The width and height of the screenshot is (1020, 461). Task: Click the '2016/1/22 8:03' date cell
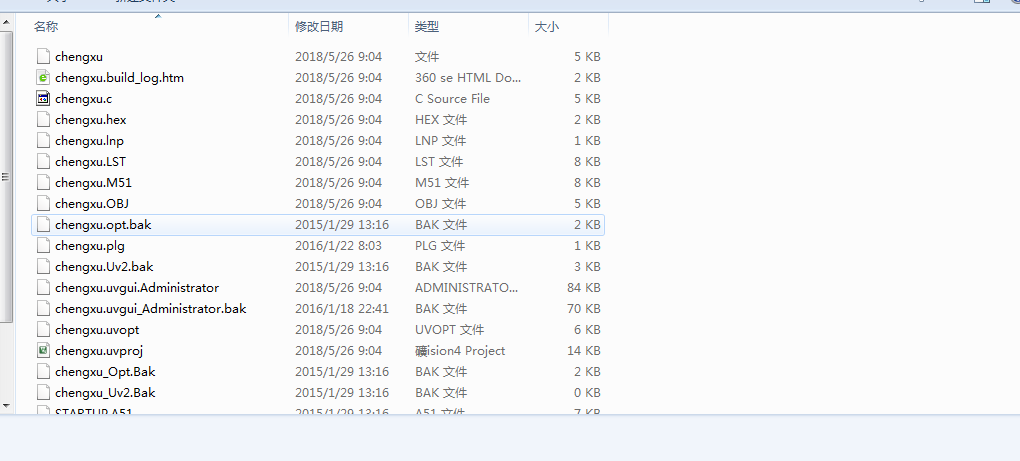(x=338, y=246)
